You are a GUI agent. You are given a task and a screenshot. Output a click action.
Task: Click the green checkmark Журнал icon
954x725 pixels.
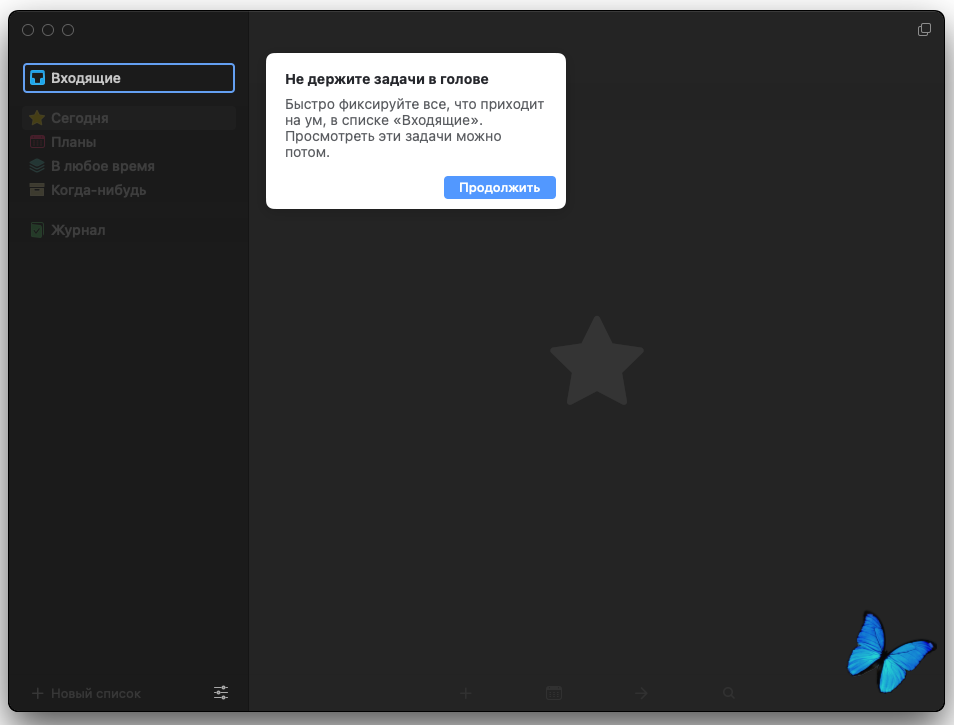pyautogui.click(x=37, y=230)
